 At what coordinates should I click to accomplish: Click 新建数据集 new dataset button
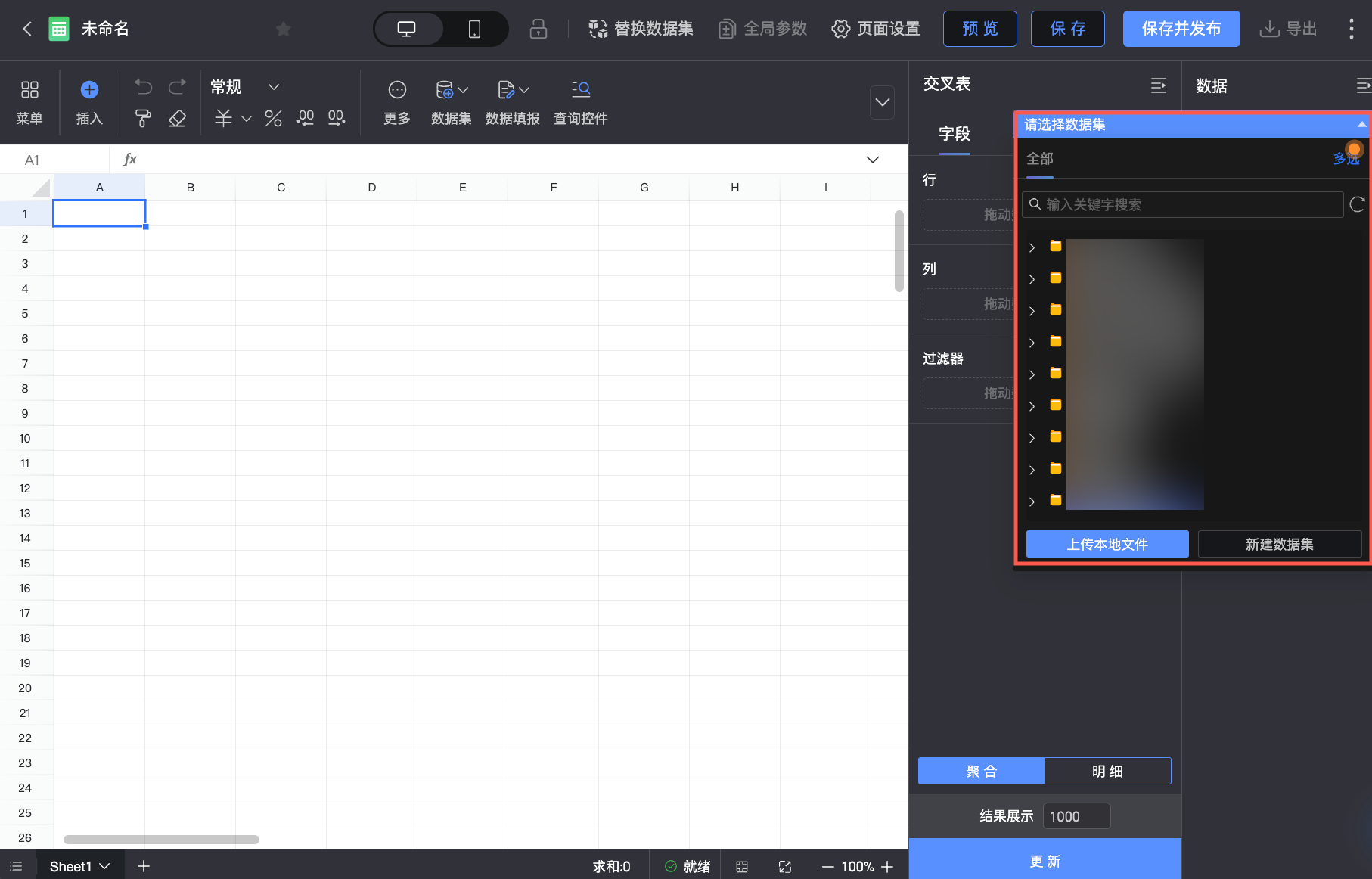point(1280,545)
